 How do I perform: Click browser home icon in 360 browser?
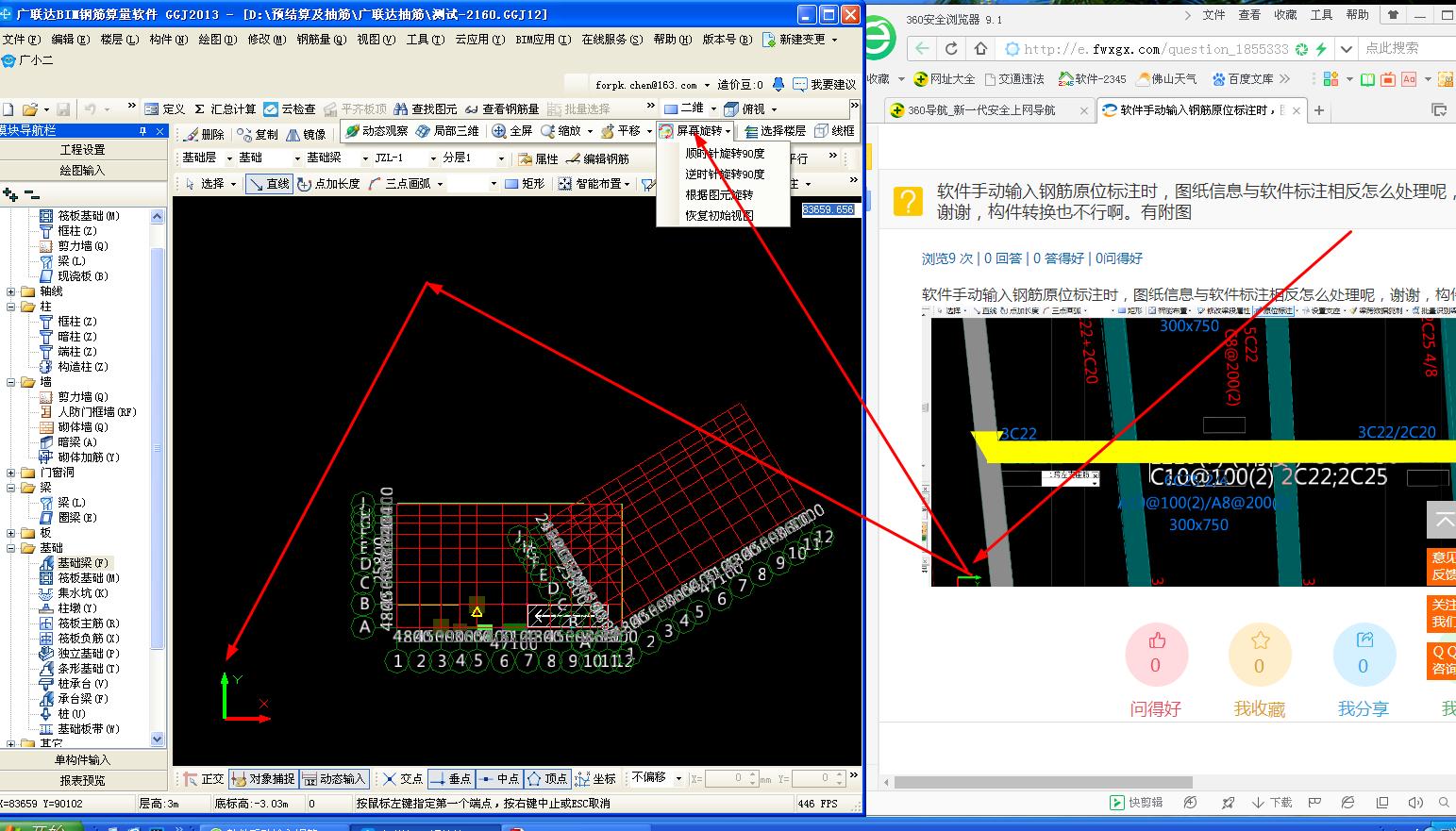coord(981,49)
